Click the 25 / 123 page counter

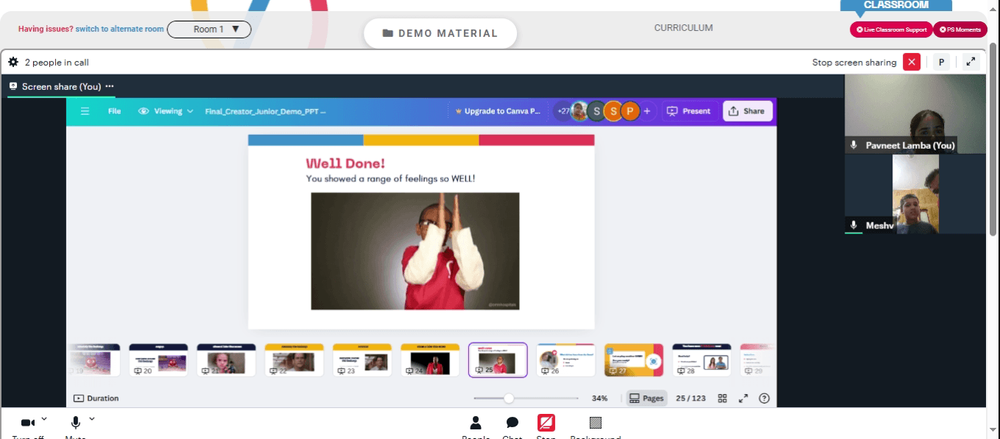(x=691, y=398)
